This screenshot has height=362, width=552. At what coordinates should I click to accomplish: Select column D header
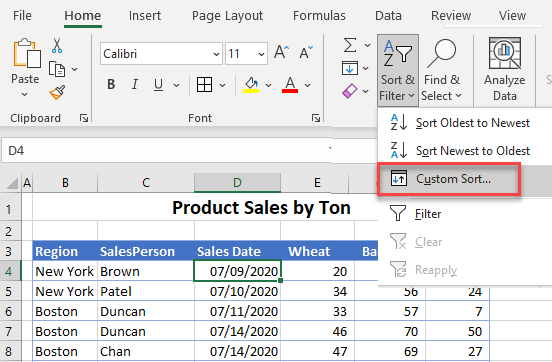(237, 182)
